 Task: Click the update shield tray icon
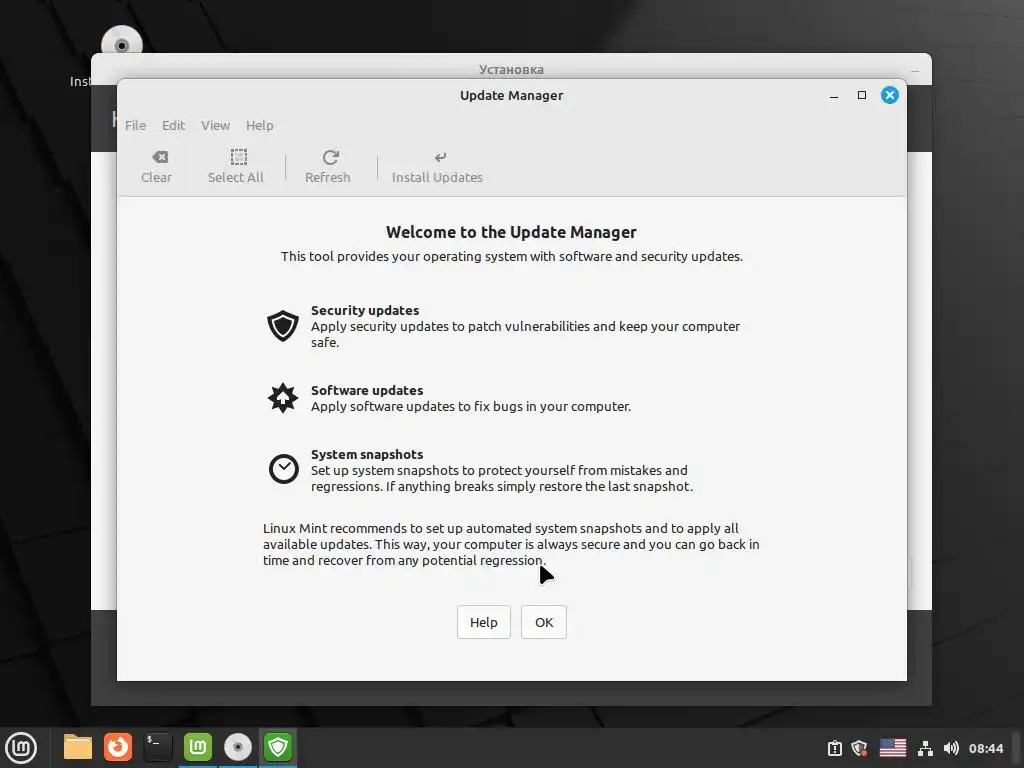[x=859, y=748]
